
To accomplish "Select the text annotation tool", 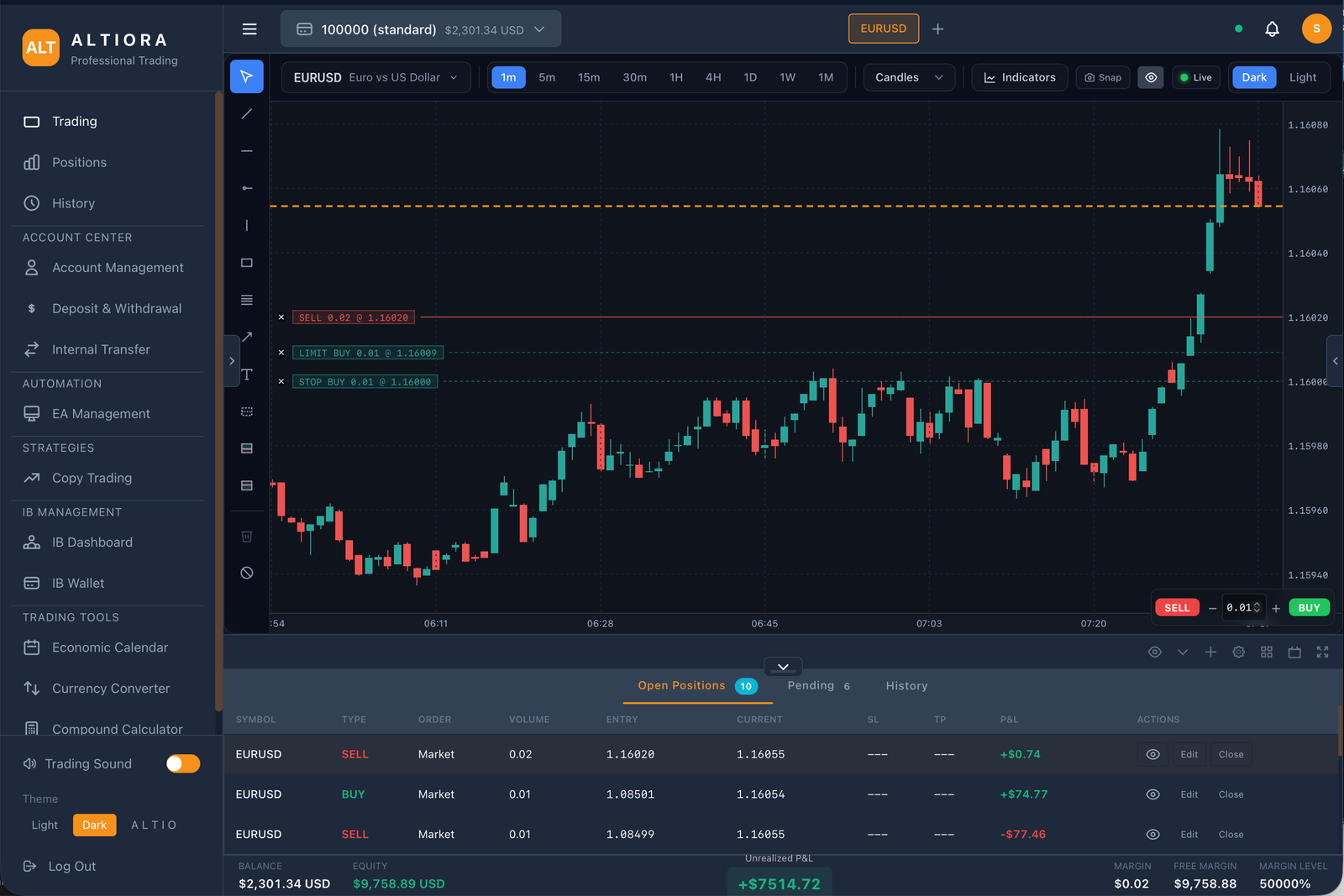I will click(x=246, y=375).
